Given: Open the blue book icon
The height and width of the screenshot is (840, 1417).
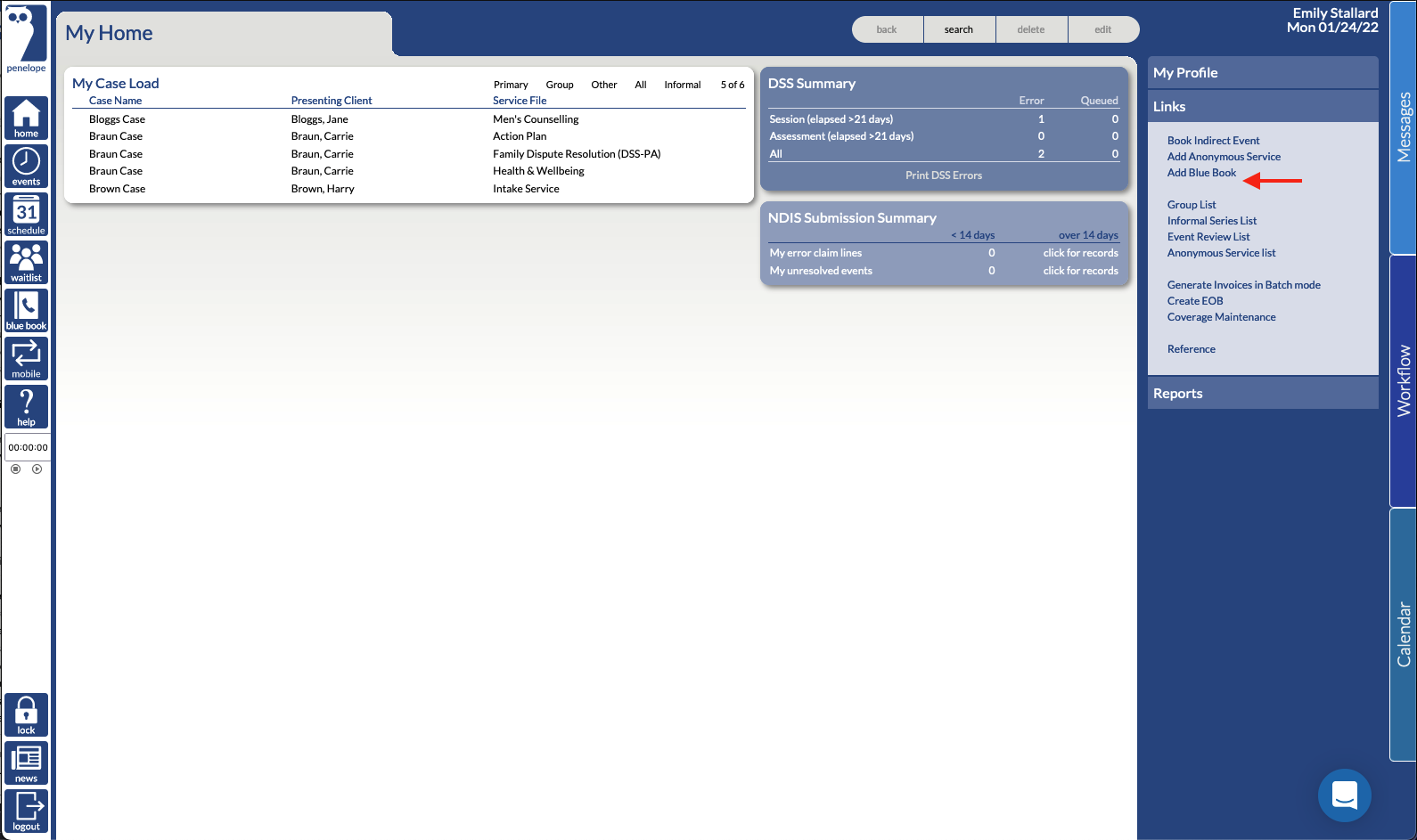Looking at the screenshot, I should [x=26, y=311].
